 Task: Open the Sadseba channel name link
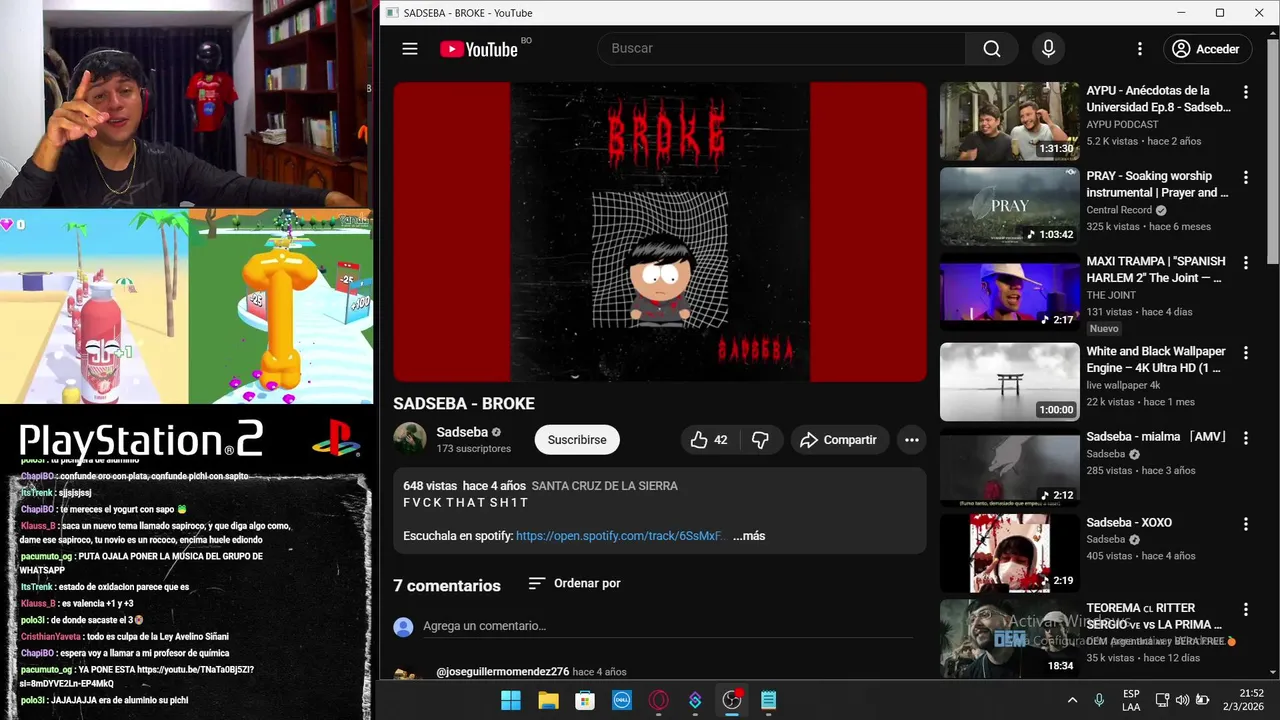[x=462, y=432]
